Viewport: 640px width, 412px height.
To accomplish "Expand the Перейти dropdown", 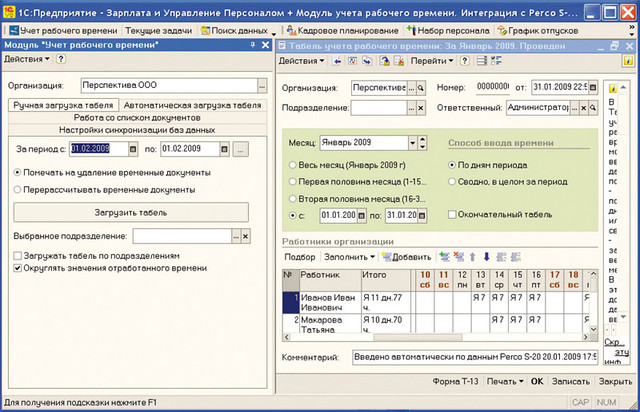I will pyautogui.click(x=432, y=61).
